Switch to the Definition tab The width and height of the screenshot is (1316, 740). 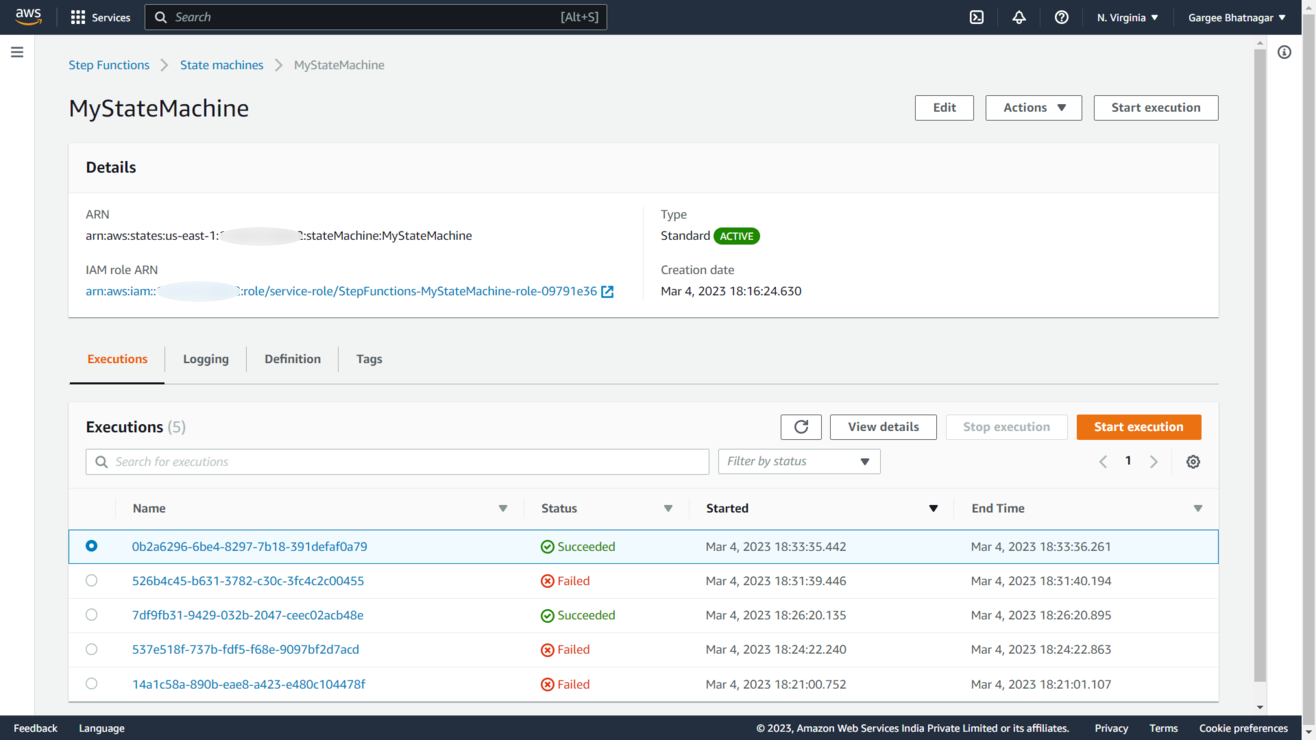(x=292, y=359)
